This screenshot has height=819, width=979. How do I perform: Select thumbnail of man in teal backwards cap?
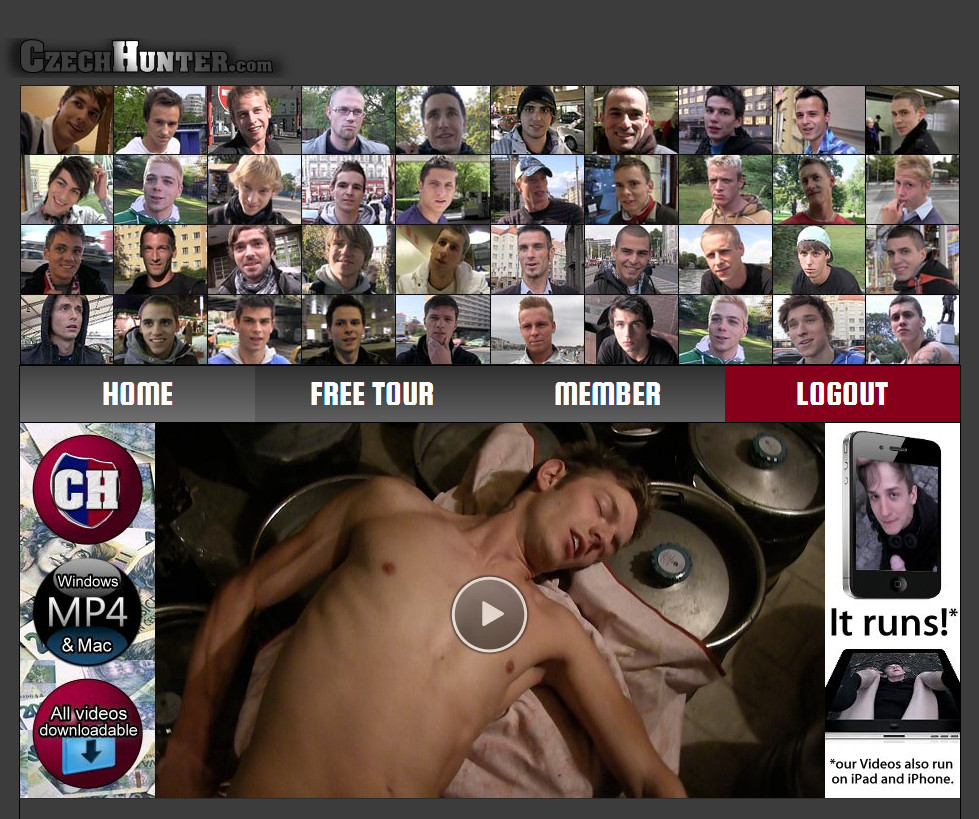coord(818,260)
